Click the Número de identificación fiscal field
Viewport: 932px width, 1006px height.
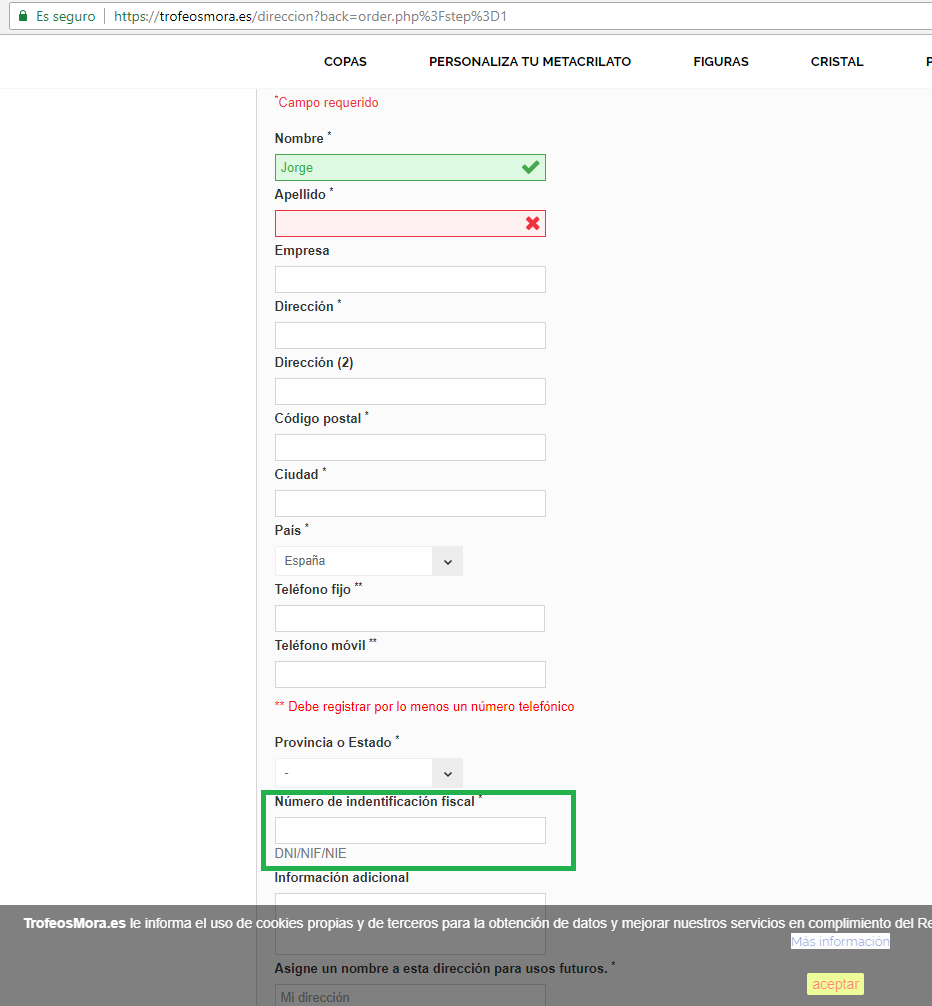410,830
